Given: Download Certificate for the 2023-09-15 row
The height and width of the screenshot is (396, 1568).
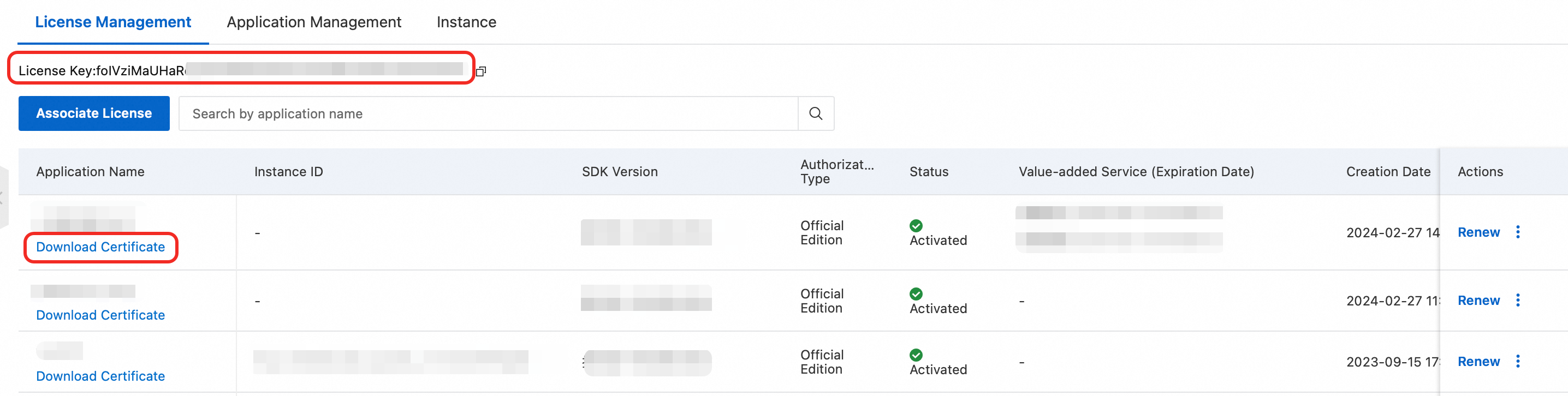Looking at the screenshot, I should 100,376.
